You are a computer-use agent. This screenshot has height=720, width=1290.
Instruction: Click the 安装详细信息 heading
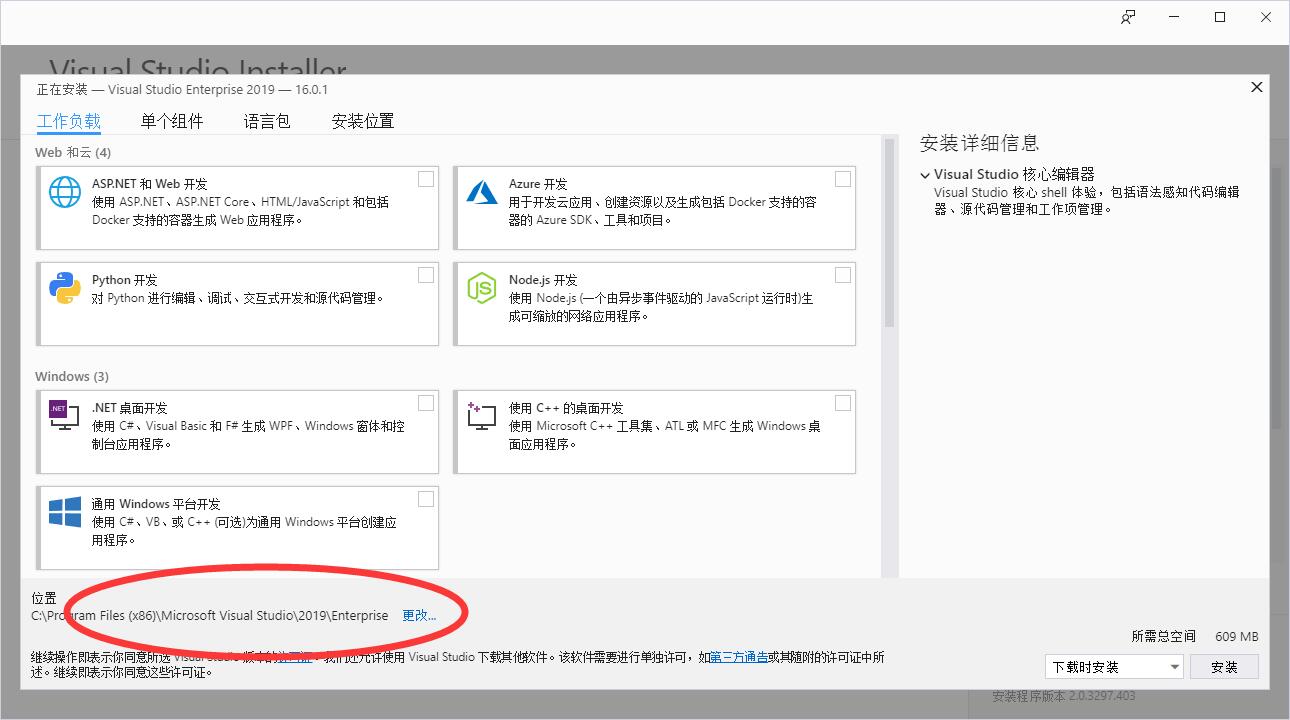point(980,143)
